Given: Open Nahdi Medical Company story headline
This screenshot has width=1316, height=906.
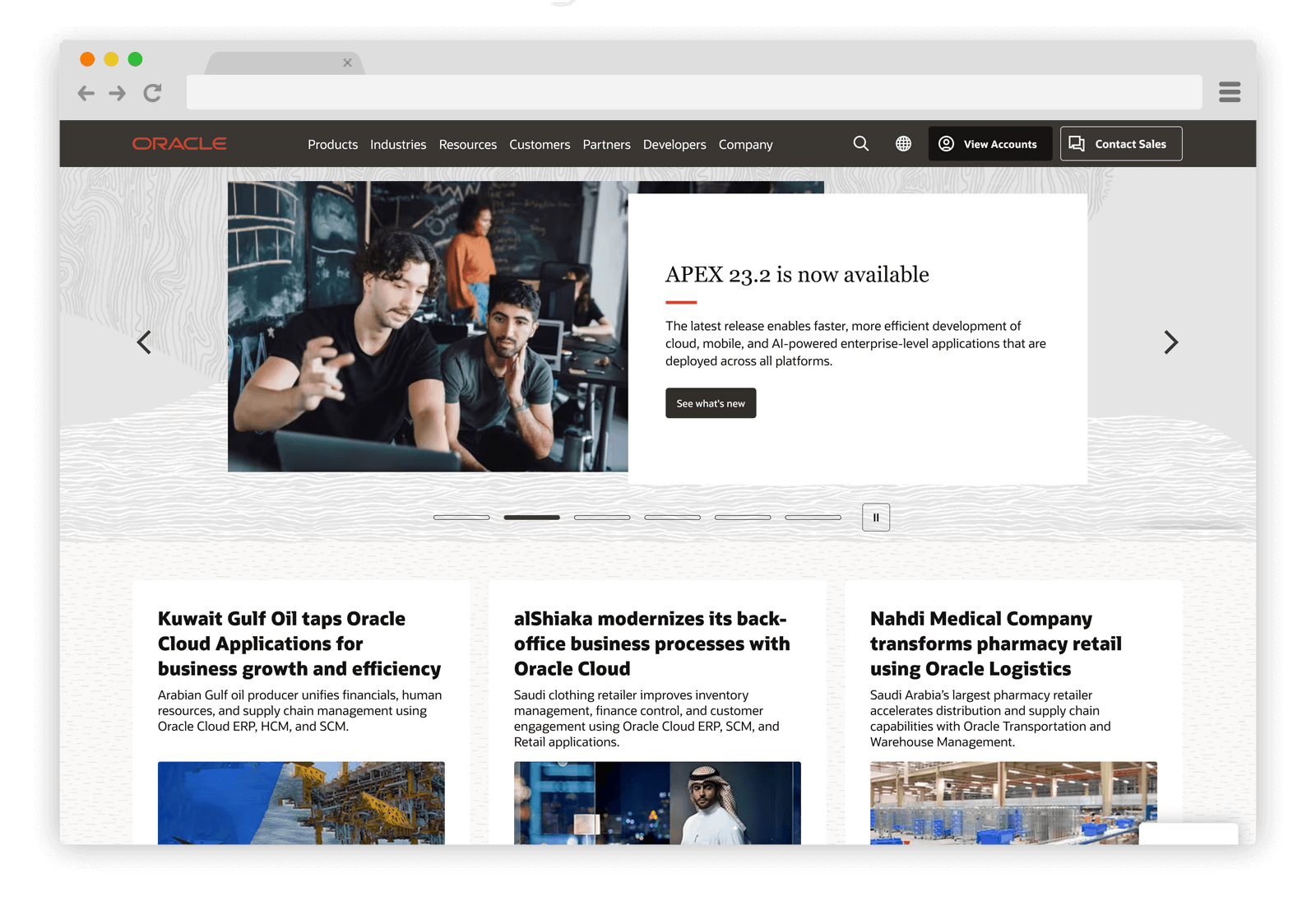Looking at the screenshot, I should (995, 643).
